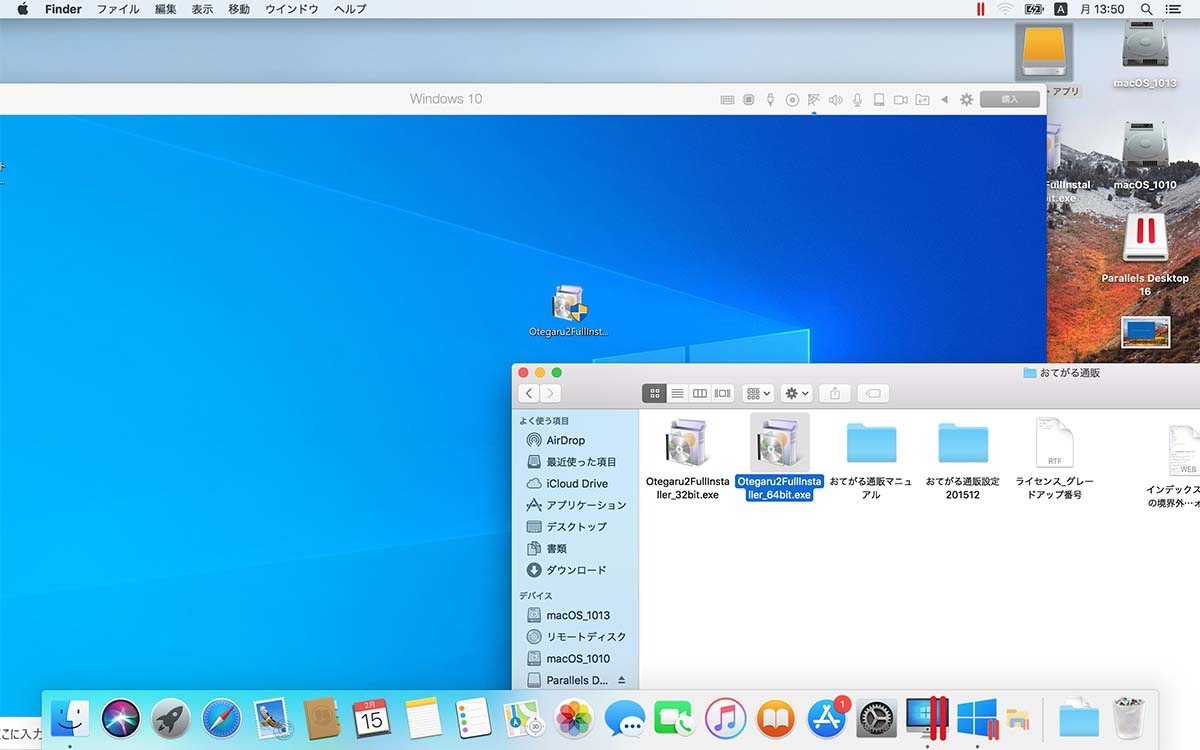
Task: Select リモートディスク in the Finder sidebar
Action: tap(577, 637)
